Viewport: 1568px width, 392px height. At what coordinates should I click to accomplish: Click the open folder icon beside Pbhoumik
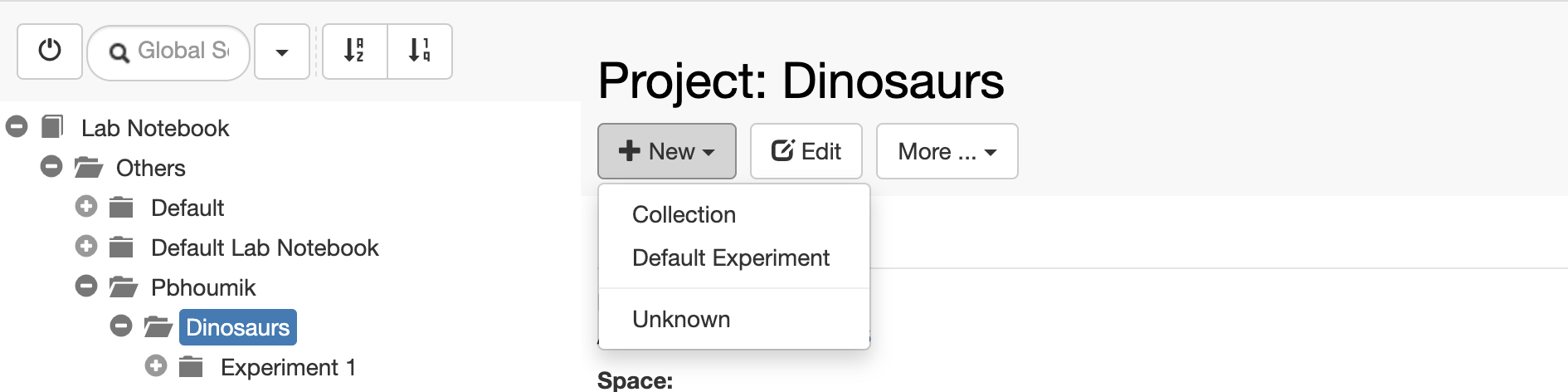pos(123,287)
